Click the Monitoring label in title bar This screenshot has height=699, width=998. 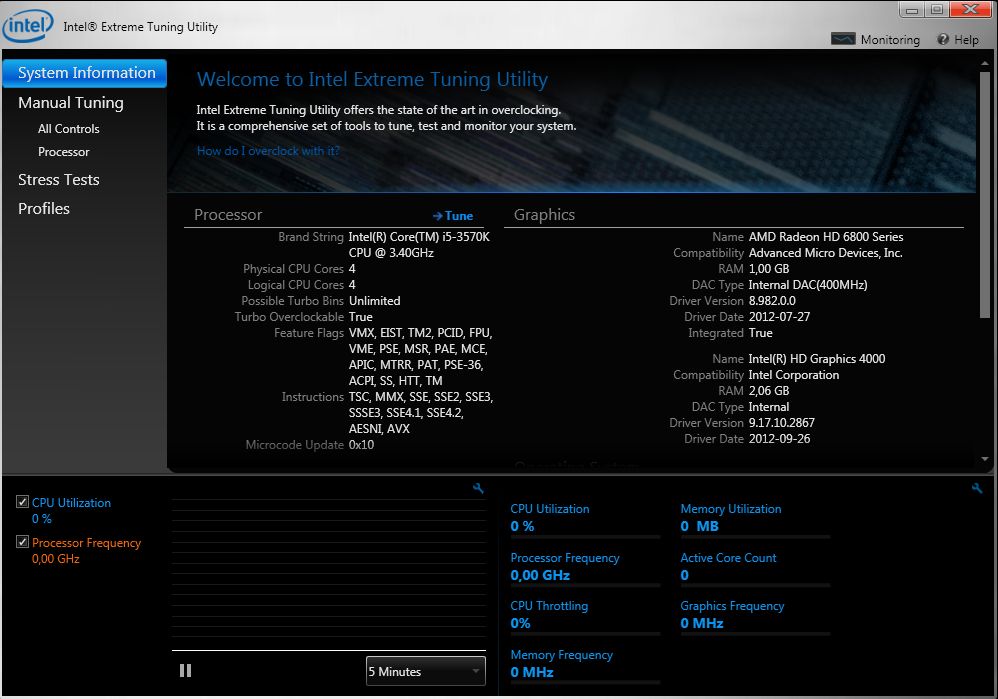[890, 39]
